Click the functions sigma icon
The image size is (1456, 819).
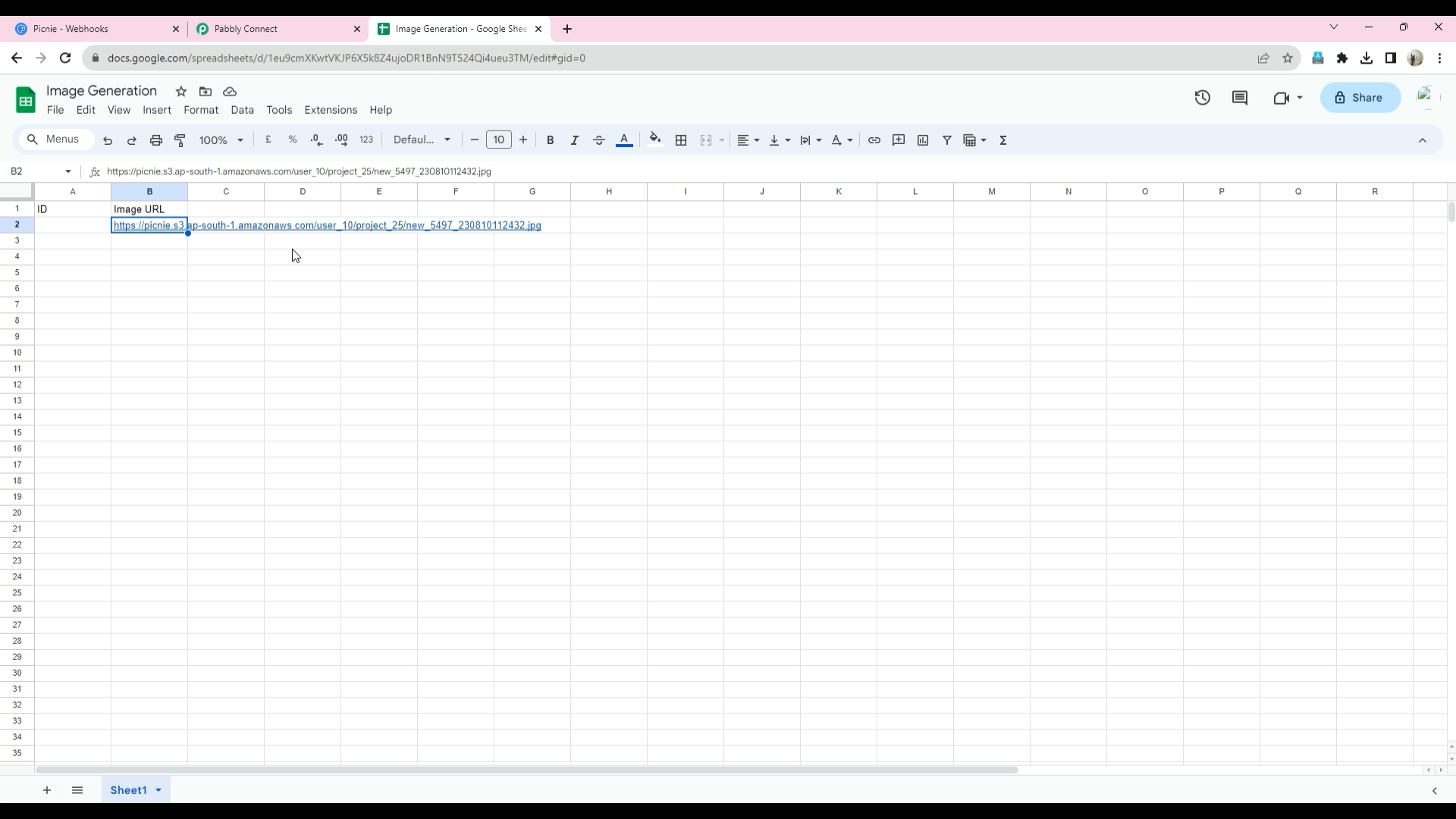pos(1003,140)
